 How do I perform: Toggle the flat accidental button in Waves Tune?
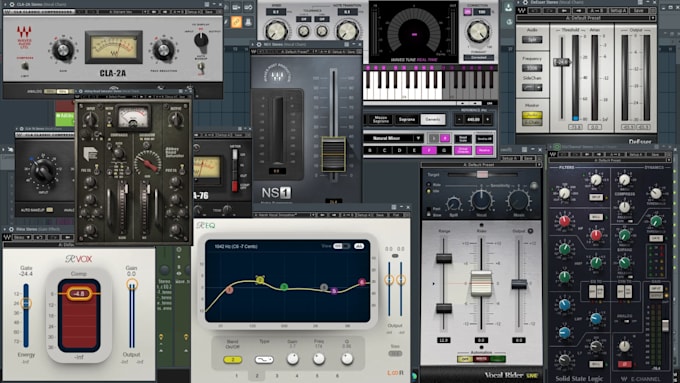tap(433, 138)
